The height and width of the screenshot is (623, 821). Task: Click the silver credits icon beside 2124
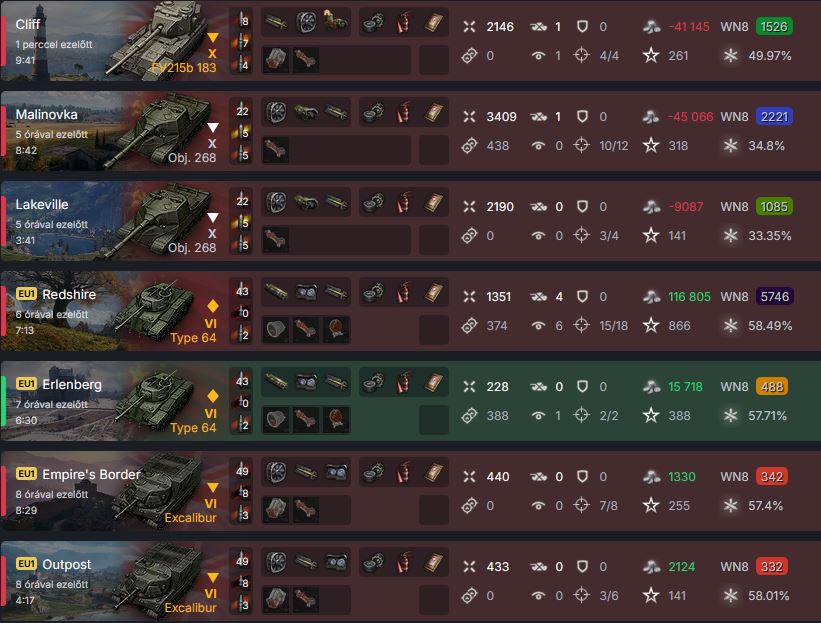click(x=651, y=566)
